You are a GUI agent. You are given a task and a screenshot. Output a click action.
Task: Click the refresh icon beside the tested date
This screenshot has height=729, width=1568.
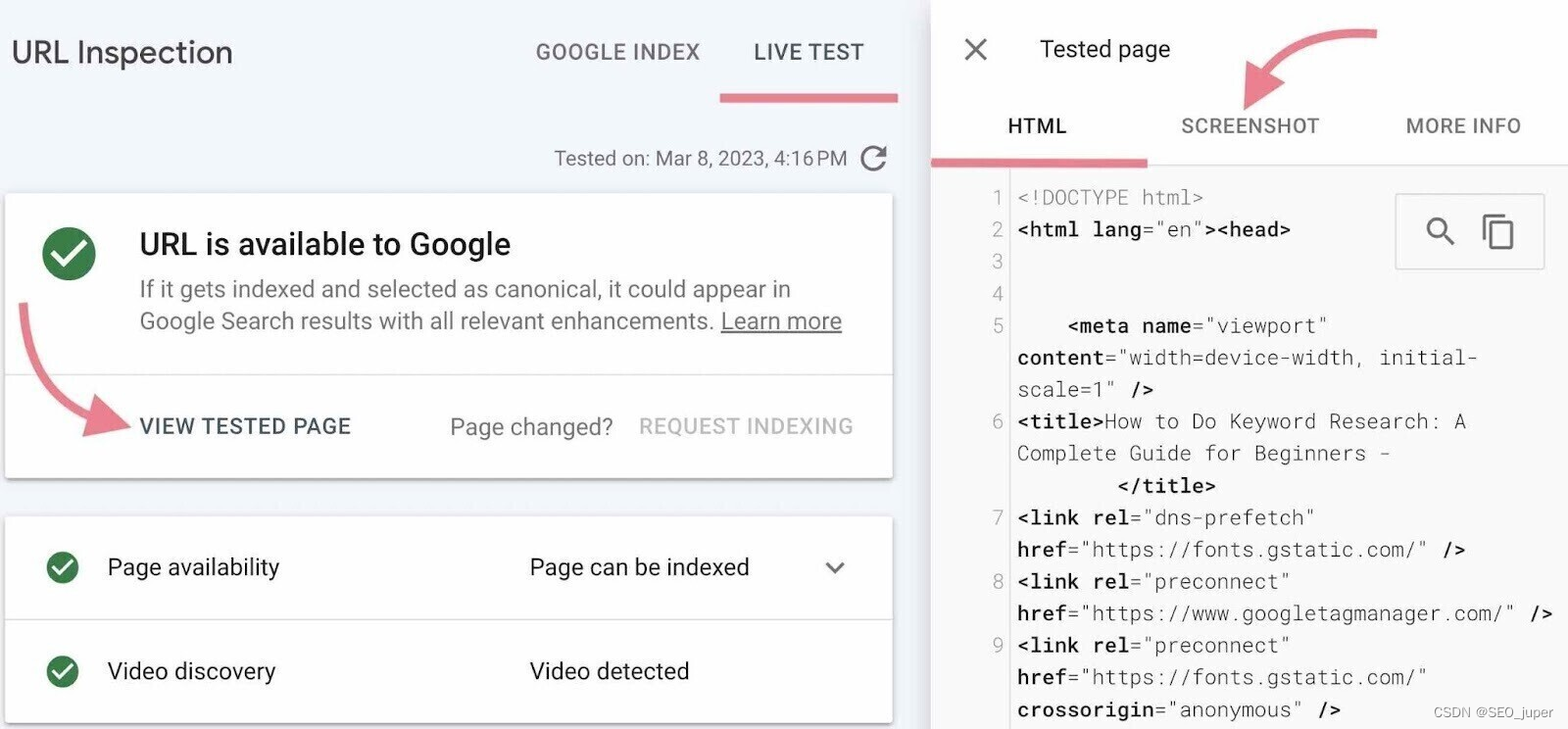(x=873, y=158)
